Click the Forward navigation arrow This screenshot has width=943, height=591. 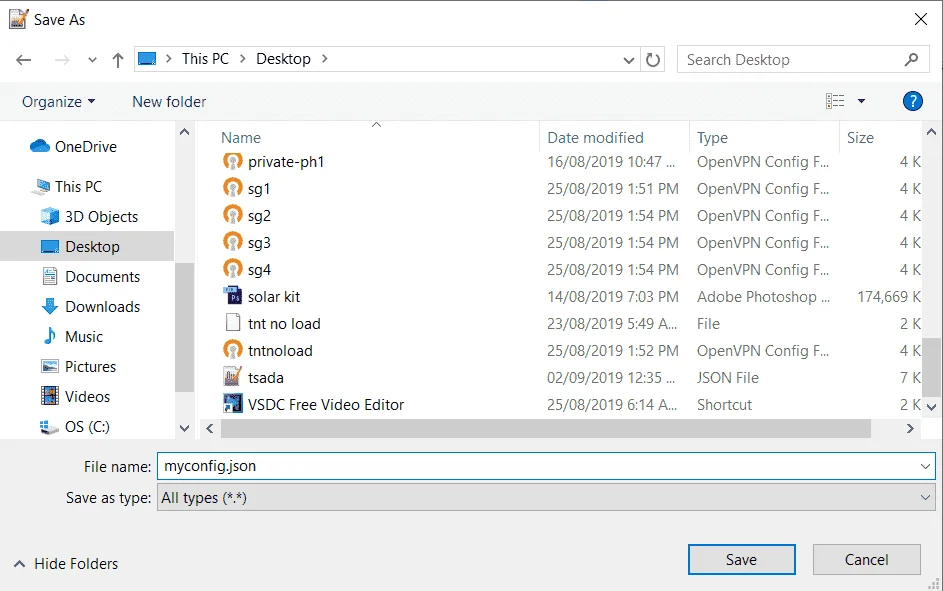pos(62,60)
